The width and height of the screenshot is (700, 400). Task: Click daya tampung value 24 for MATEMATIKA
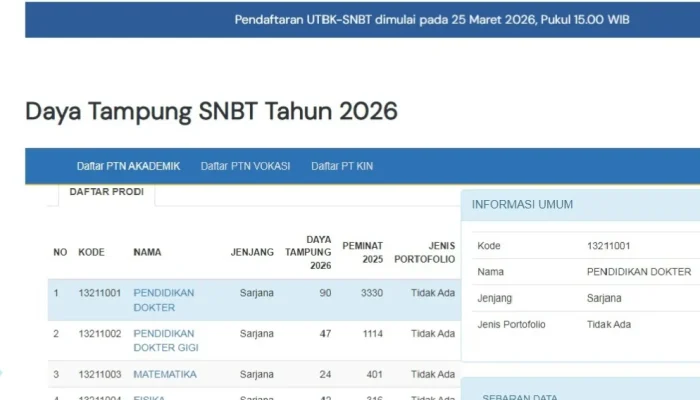click(325, 374)
